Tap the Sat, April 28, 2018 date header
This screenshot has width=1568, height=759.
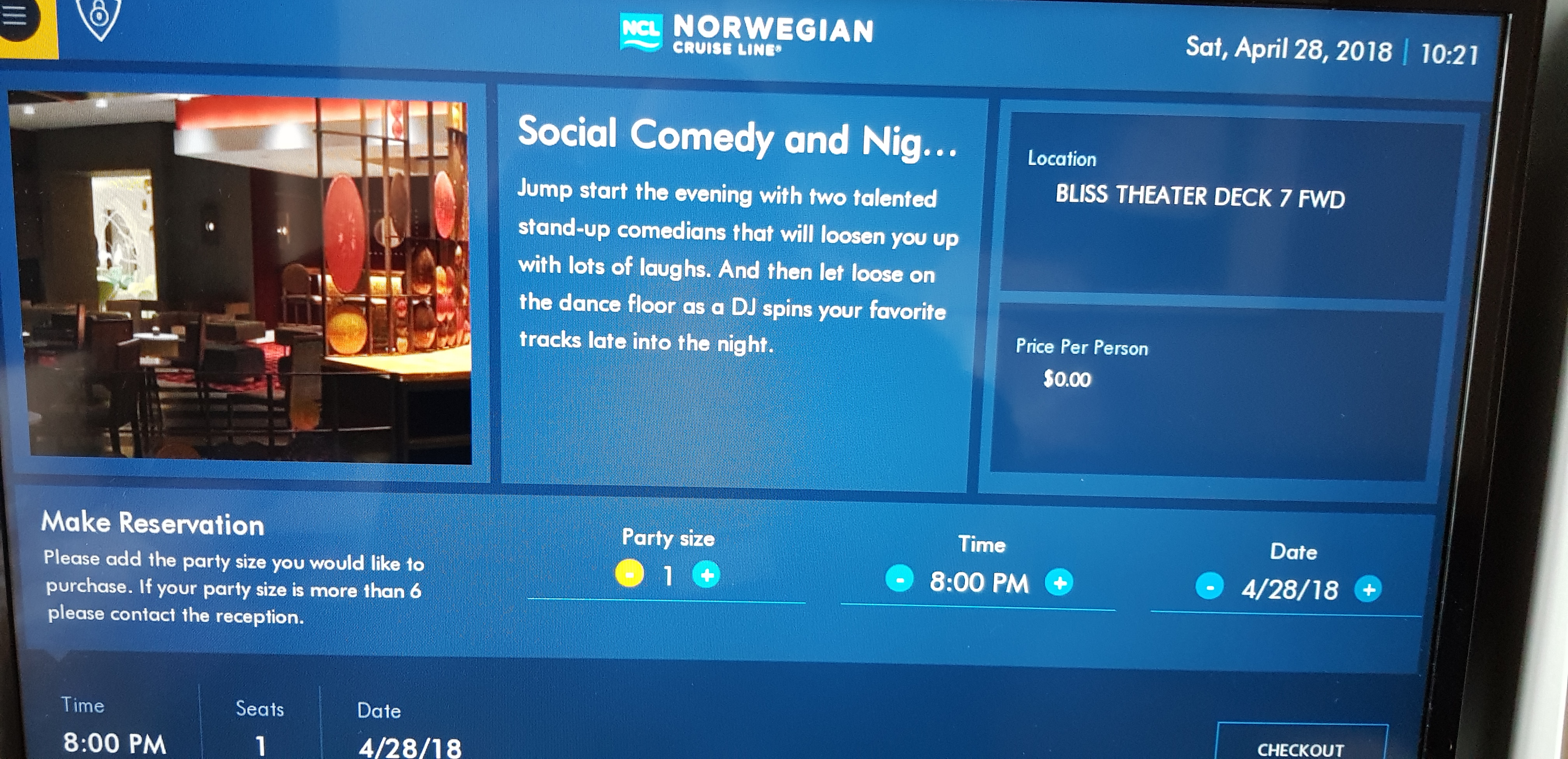click(x=1288, y=49)
